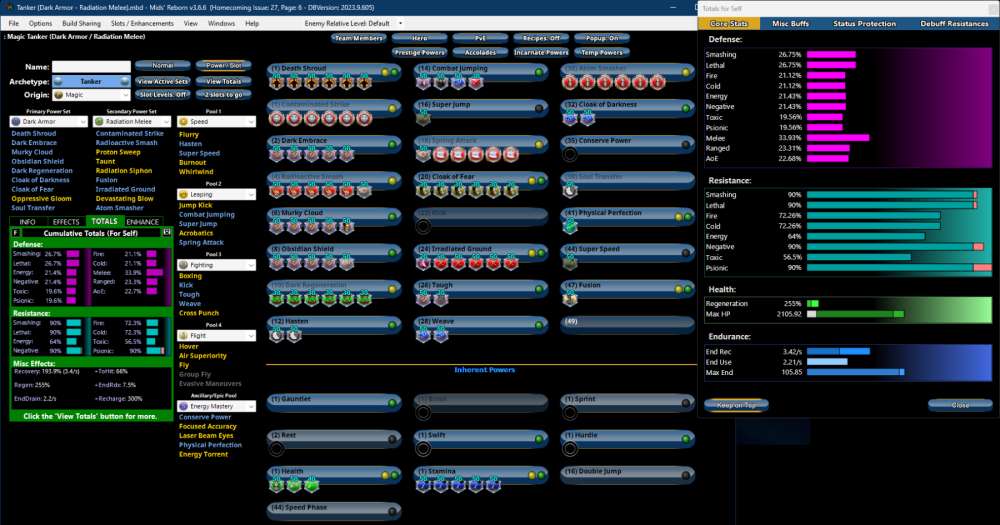Image resolution: width=1000 pixels, height=525 pixels.
Task: Click the View Active Sets button
Action: pos(162,81)
